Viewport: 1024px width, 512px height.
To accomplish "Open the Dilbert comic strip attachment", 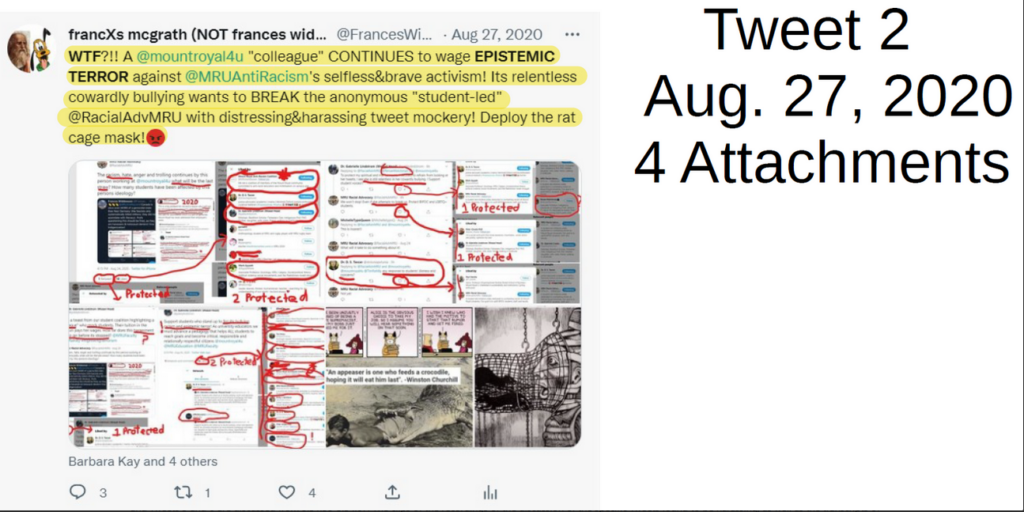I will [399, 331].
